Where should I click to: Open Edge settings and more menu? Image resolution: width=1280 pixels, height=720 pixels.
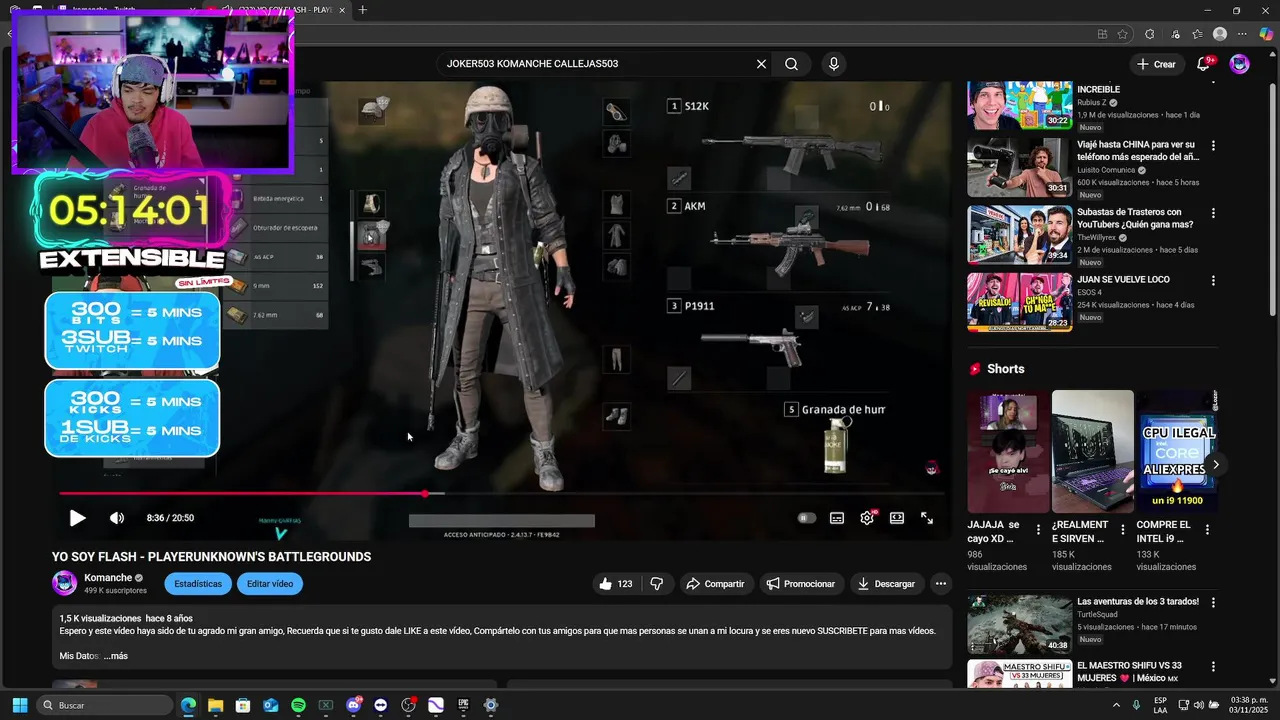click(1243, 34)
